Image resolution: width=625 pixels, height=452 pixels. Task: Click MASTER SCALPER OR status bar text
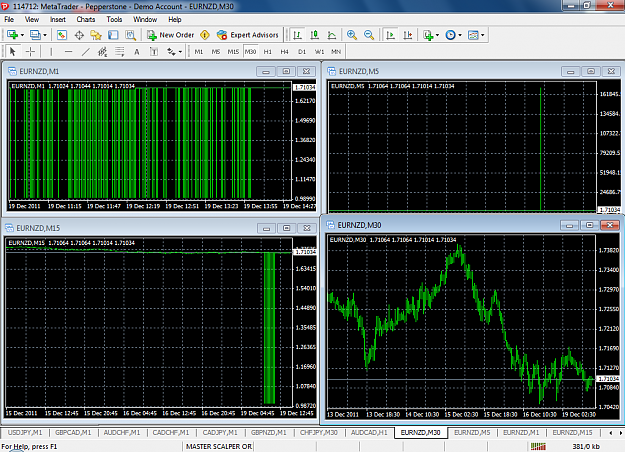pyautogui.click(x=219, y=446)
